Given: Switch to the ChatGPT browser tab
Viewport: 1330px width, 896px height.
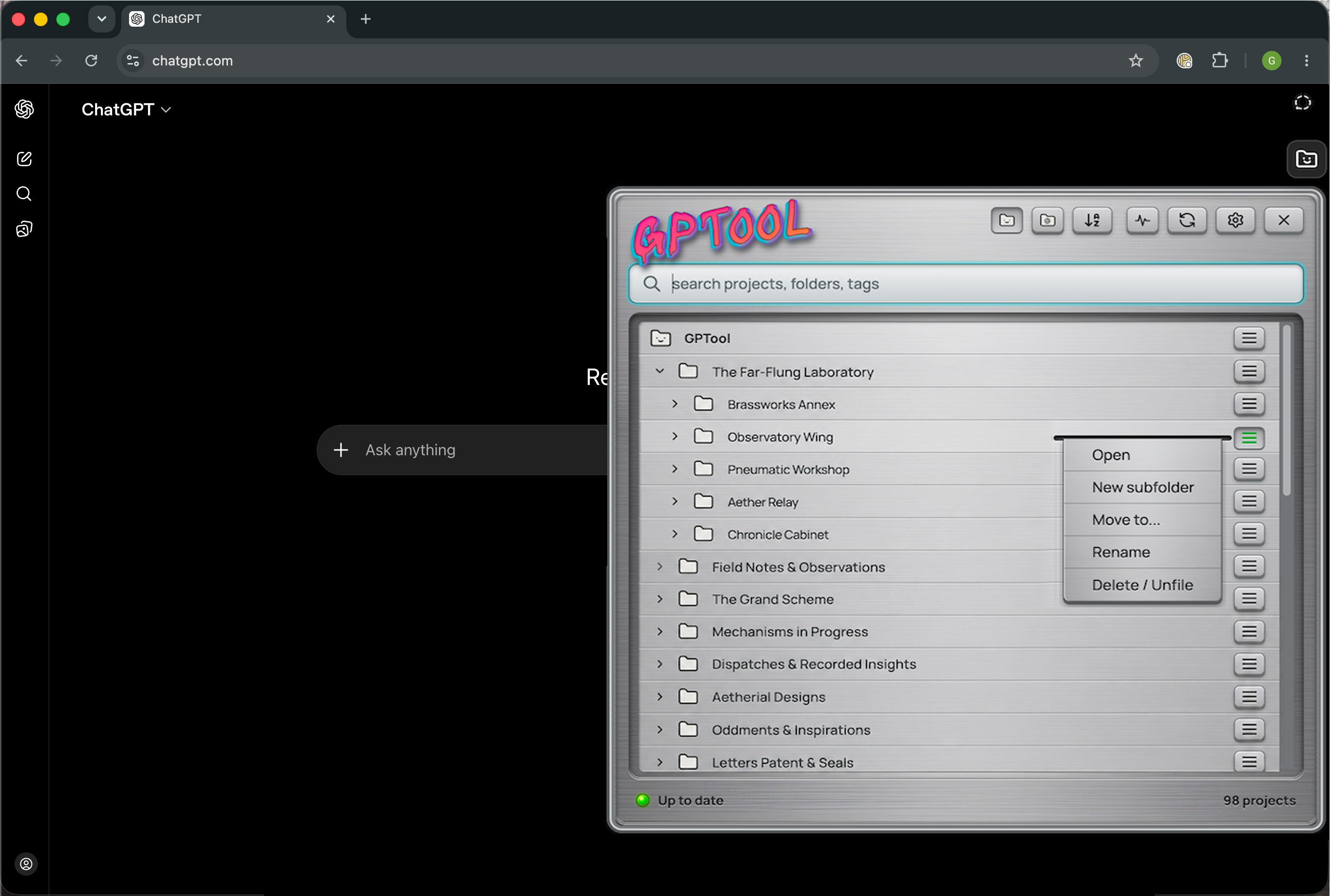Looking at the screenshot, I should tap(233, 19).
